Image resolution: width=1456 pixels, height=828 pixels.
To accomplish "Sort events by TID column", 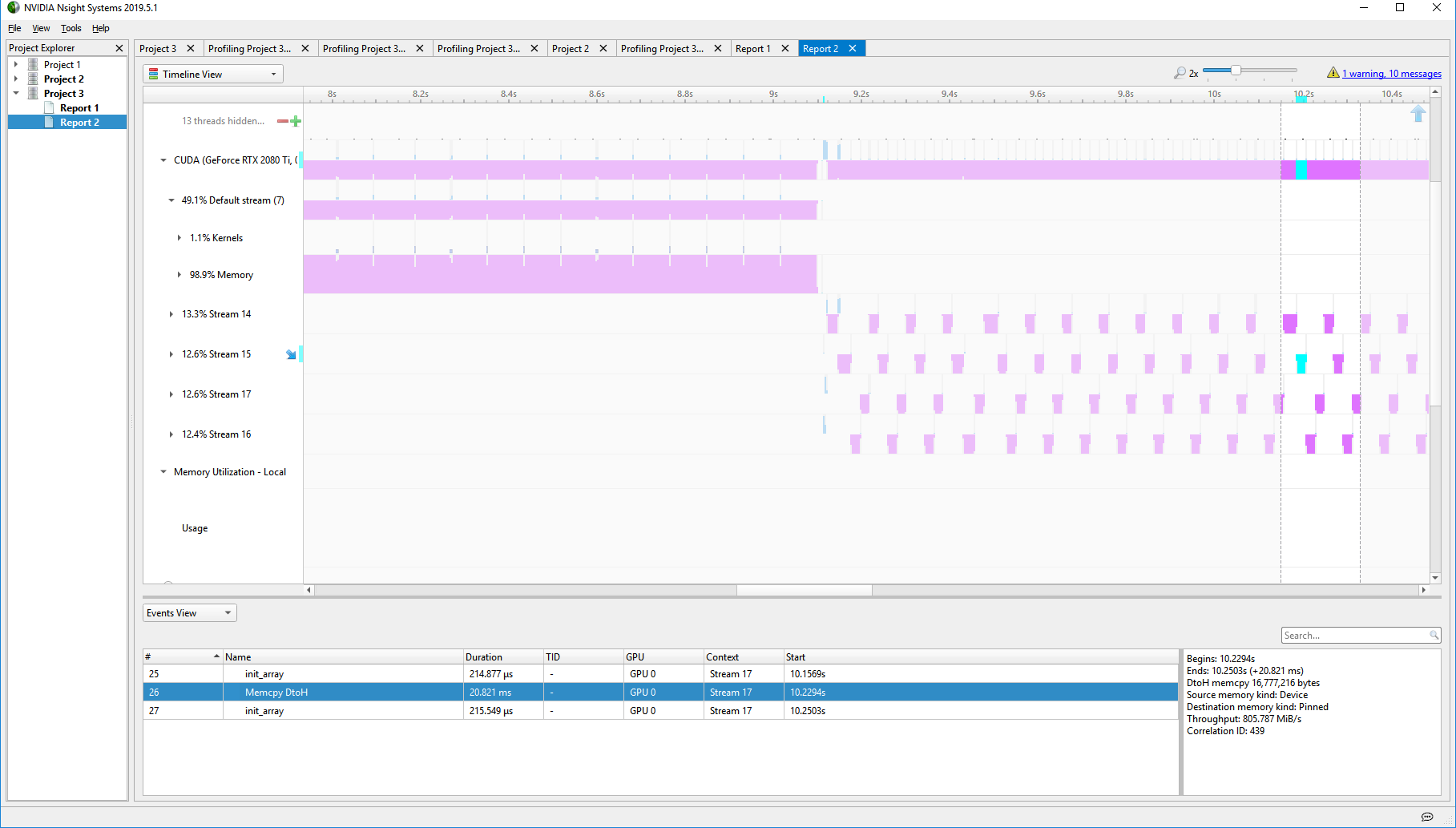I will tap(583, 656).
